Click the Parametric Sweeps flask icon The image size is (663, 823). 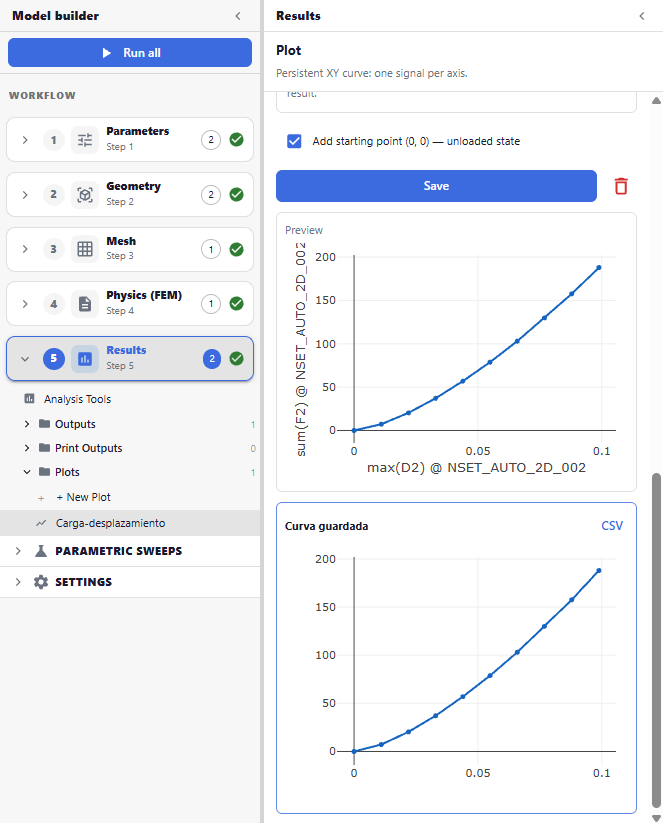click(40, 551)
